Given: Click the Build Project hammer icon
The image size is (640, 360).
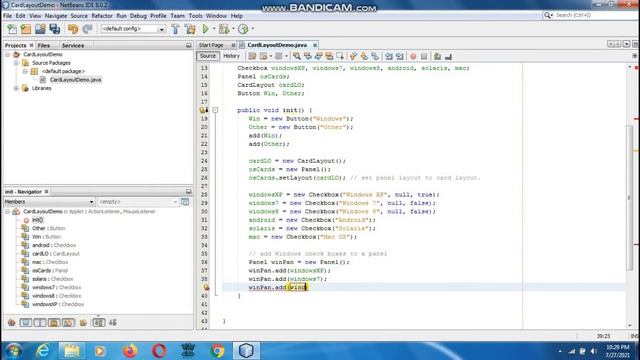Looking at the screenshot, I should point(175,29).
